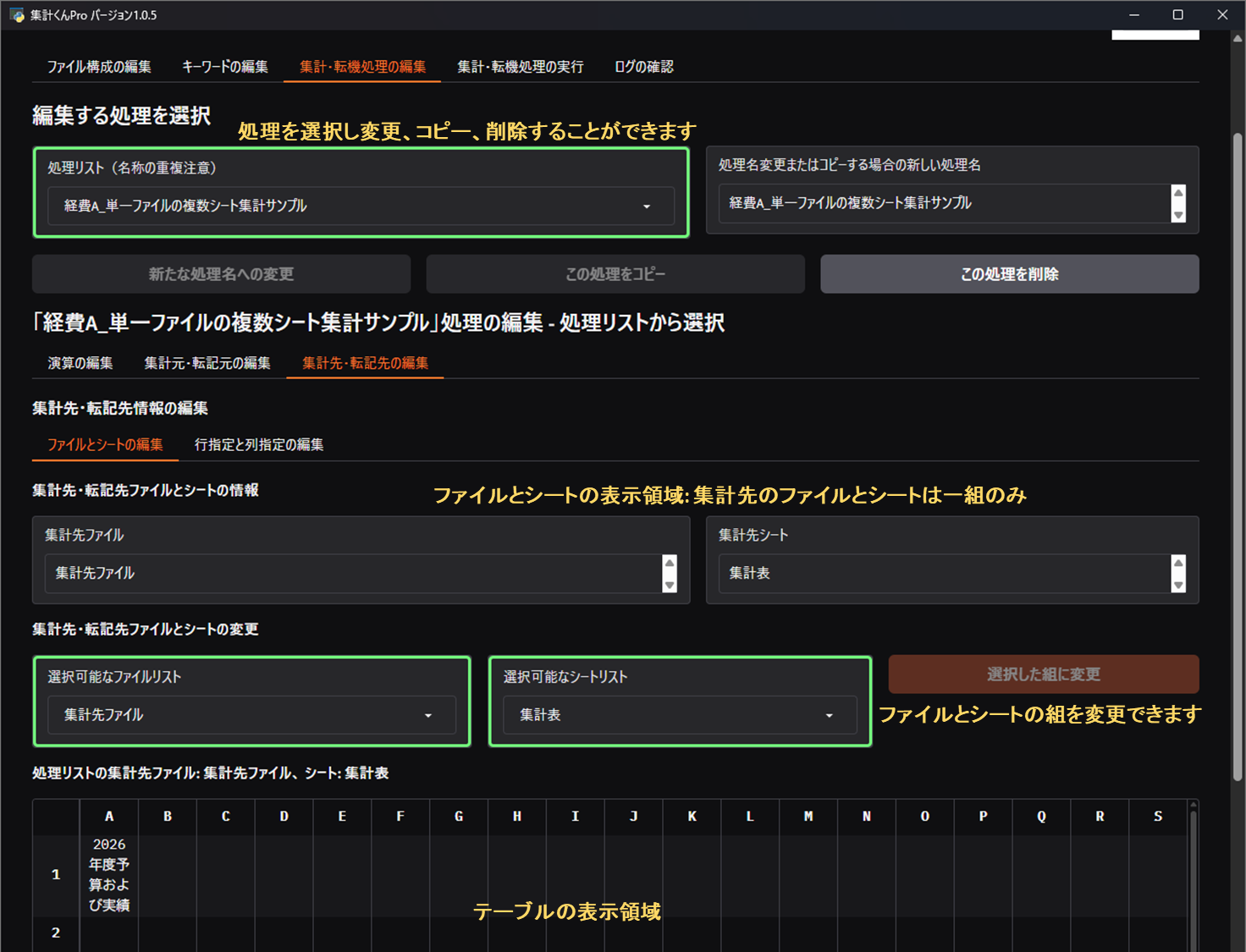Click the 集計先シート text field
The image size is (1246, 952).
tap(944, 574)
